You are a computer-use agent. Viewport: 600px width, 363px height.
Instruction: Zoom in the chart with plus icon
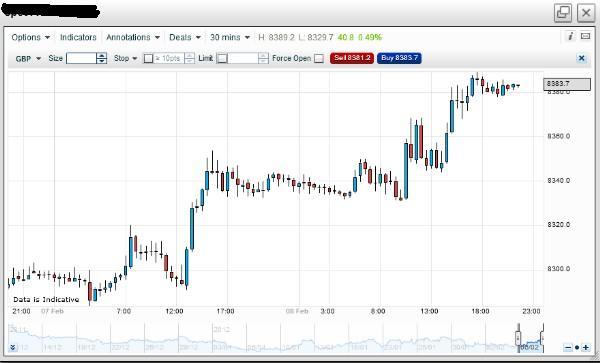coord(585,348)
